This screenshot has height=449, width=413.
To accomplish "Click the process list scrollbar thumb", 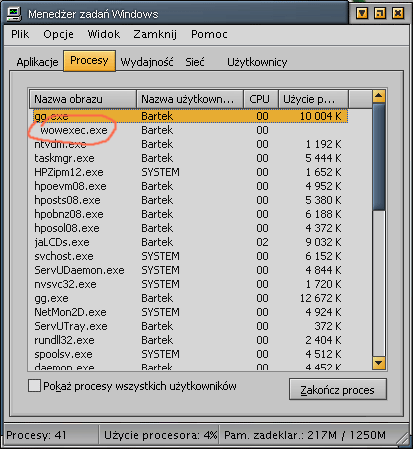I will [x=379, y=157].
